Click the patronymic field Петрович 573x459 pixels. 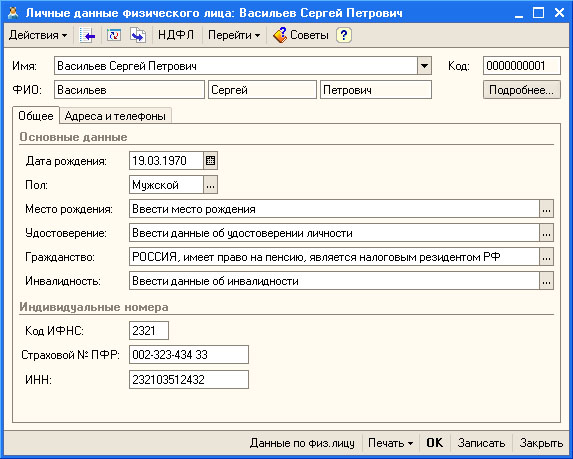(x=376, y=90)
